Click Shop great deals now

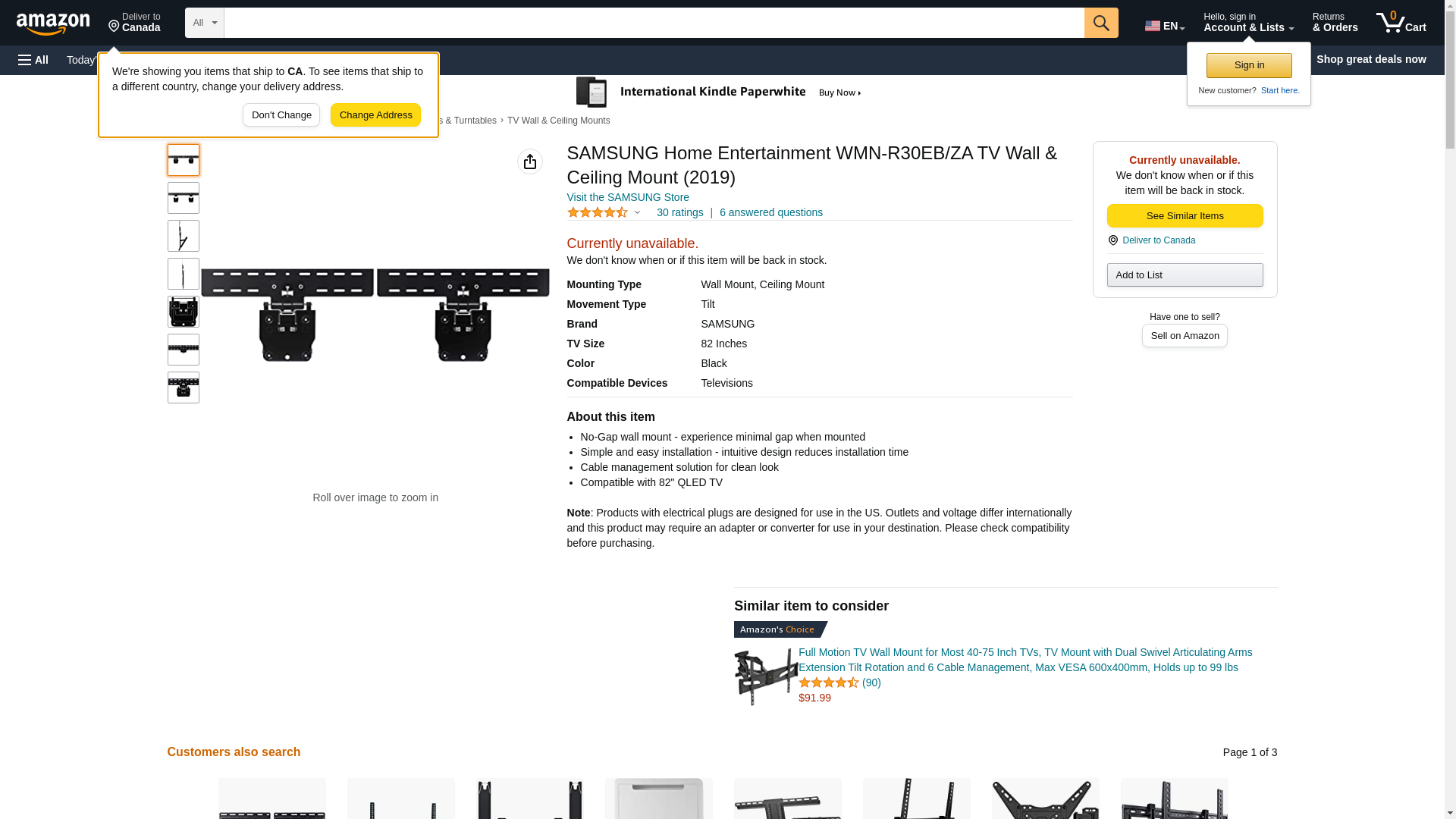click(1371, 59)
